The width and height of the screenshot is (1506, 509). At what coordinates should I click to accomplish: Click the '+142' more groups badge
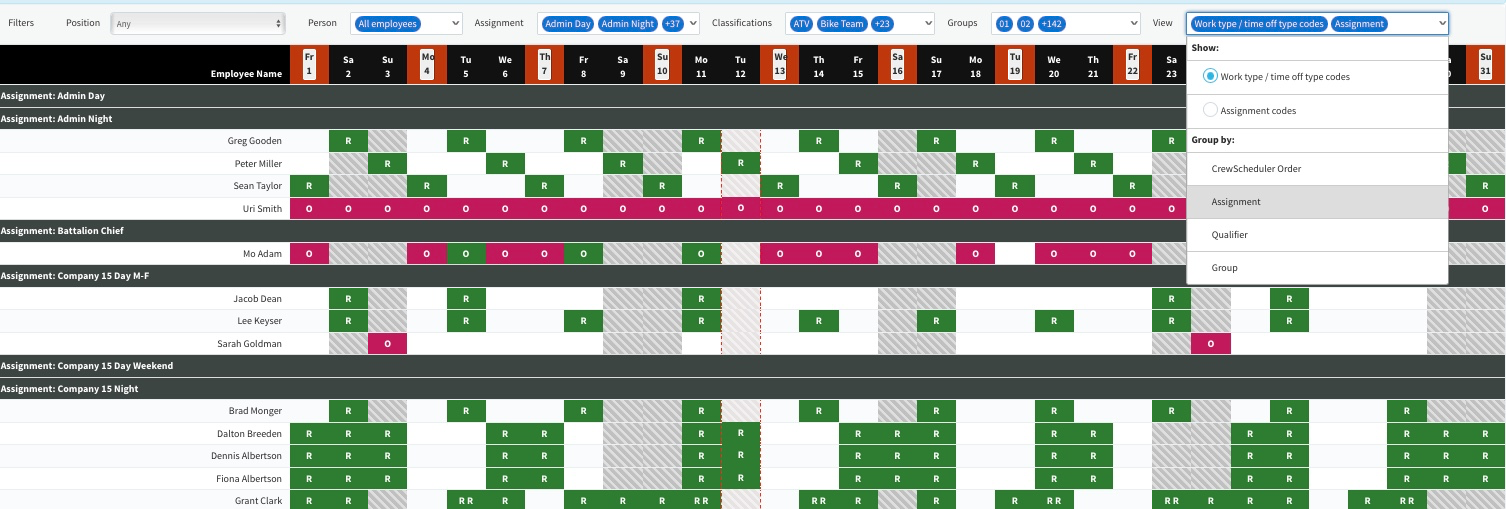[1052, 23]
